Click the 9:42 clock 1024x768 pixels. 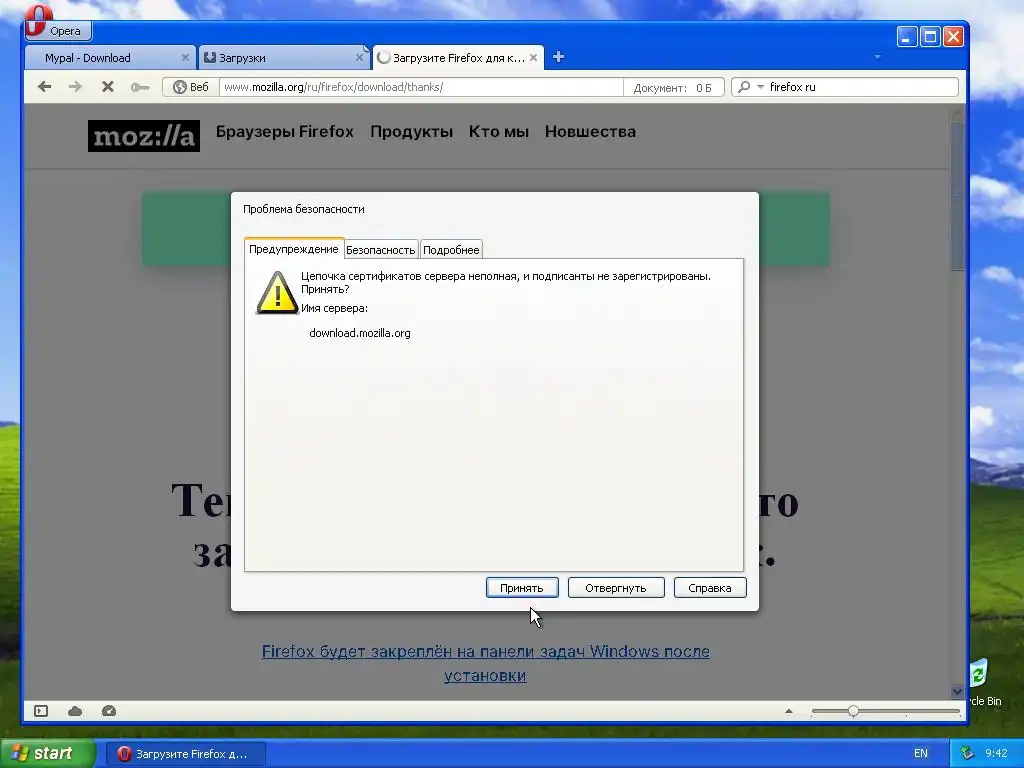[x=996, y=754]
